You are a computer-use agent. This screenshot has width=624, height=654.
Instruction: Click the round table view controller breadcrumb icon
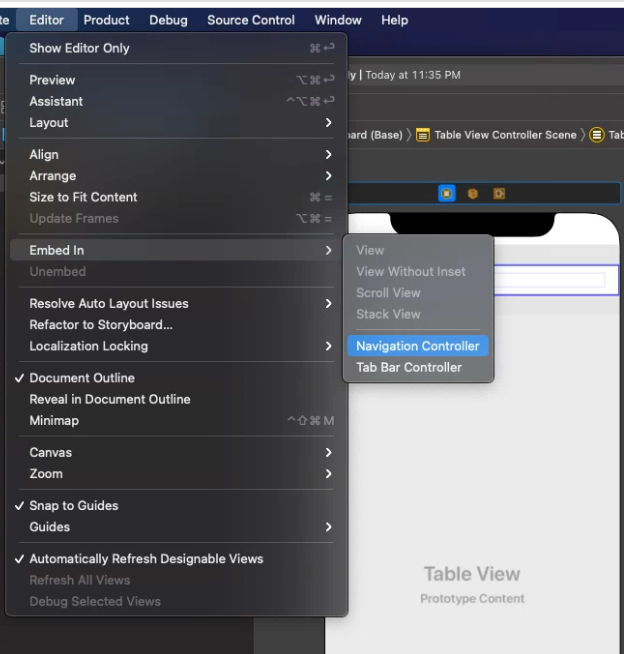click(x=597, y=135)
